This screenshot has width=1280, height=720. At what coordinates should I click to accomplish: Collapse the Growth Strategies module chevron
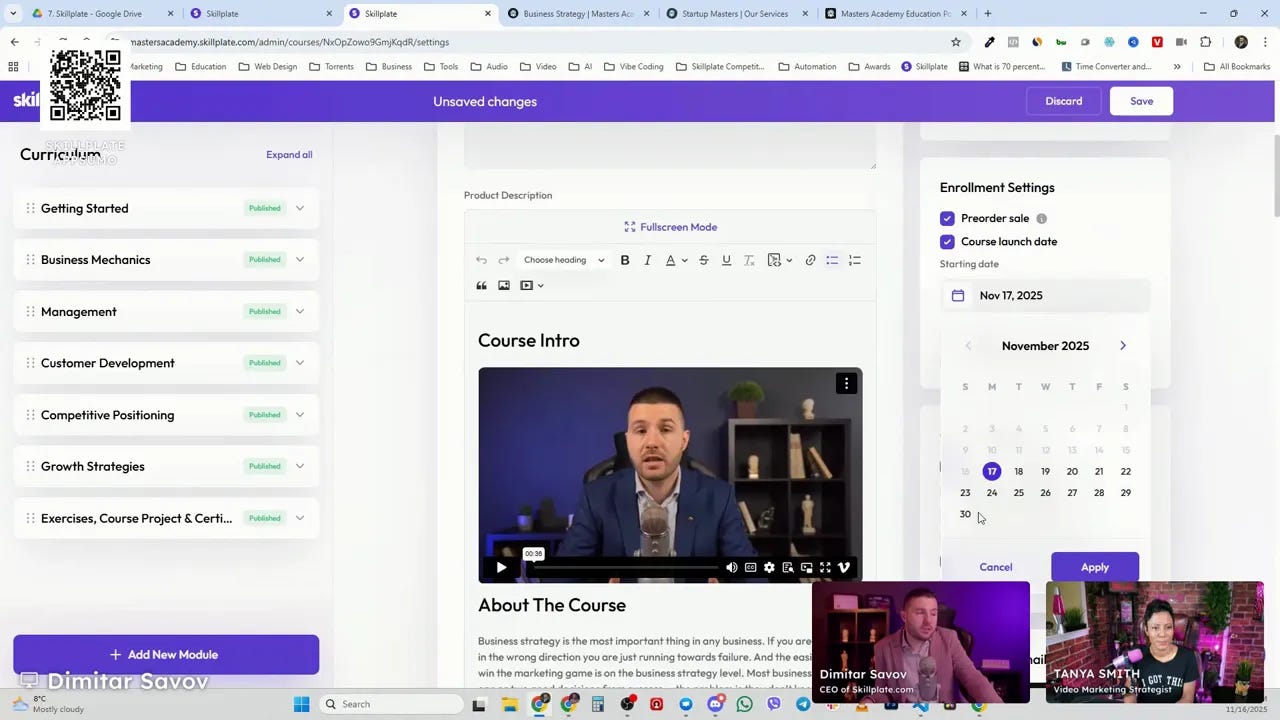point(299,466)
